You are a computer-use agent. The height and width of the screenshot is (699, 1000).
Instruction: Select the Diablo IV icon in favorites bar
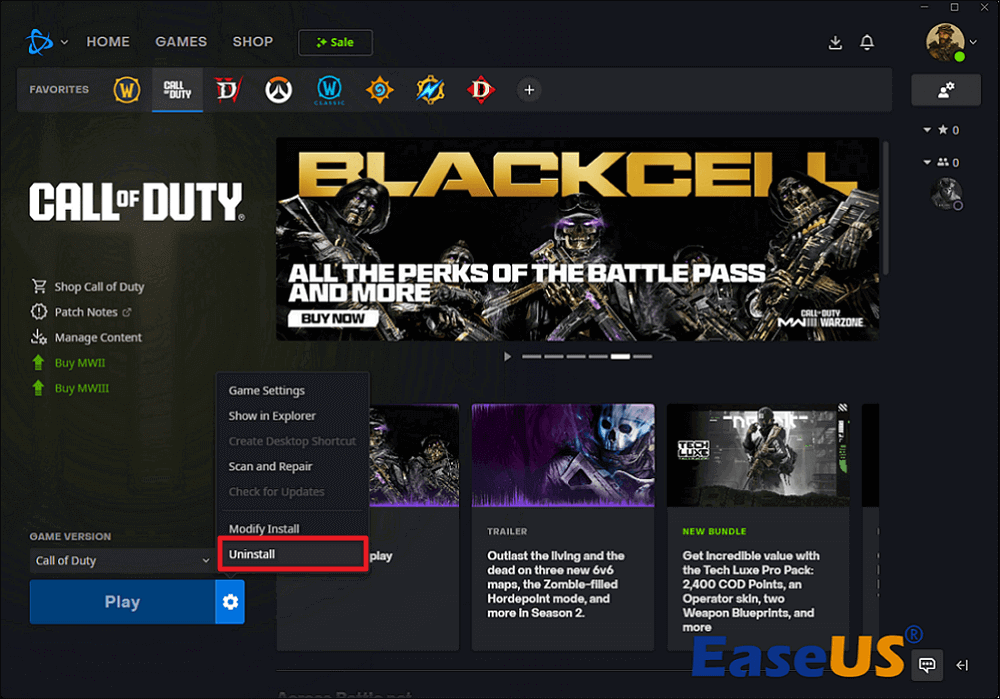tap(228, 89)
